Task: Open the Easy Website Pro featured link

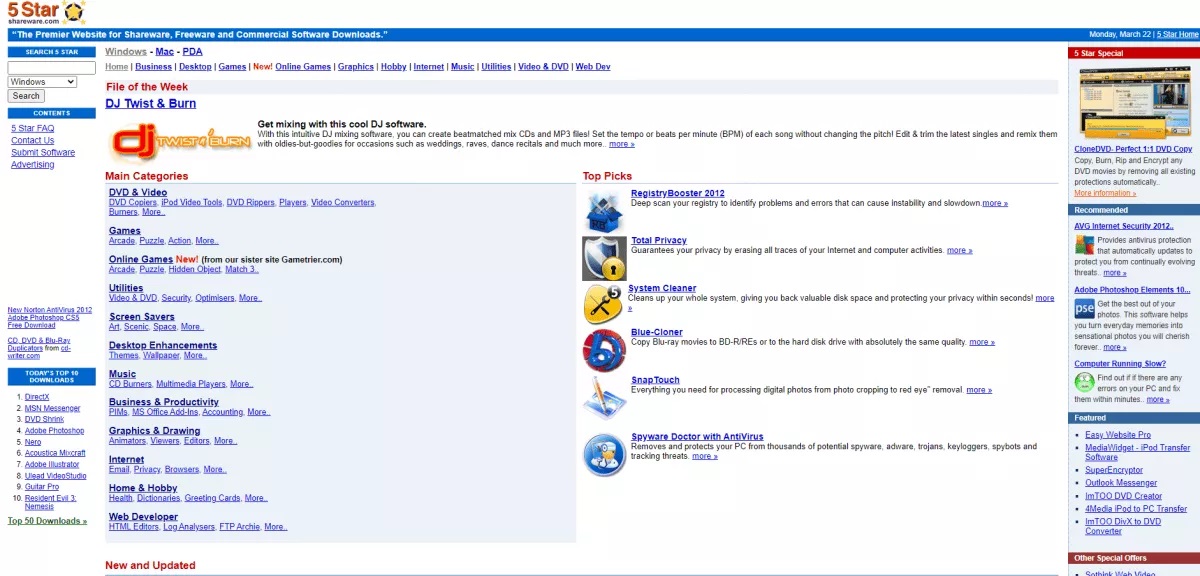Action: pyautogui.click(x=1118, y=435)
